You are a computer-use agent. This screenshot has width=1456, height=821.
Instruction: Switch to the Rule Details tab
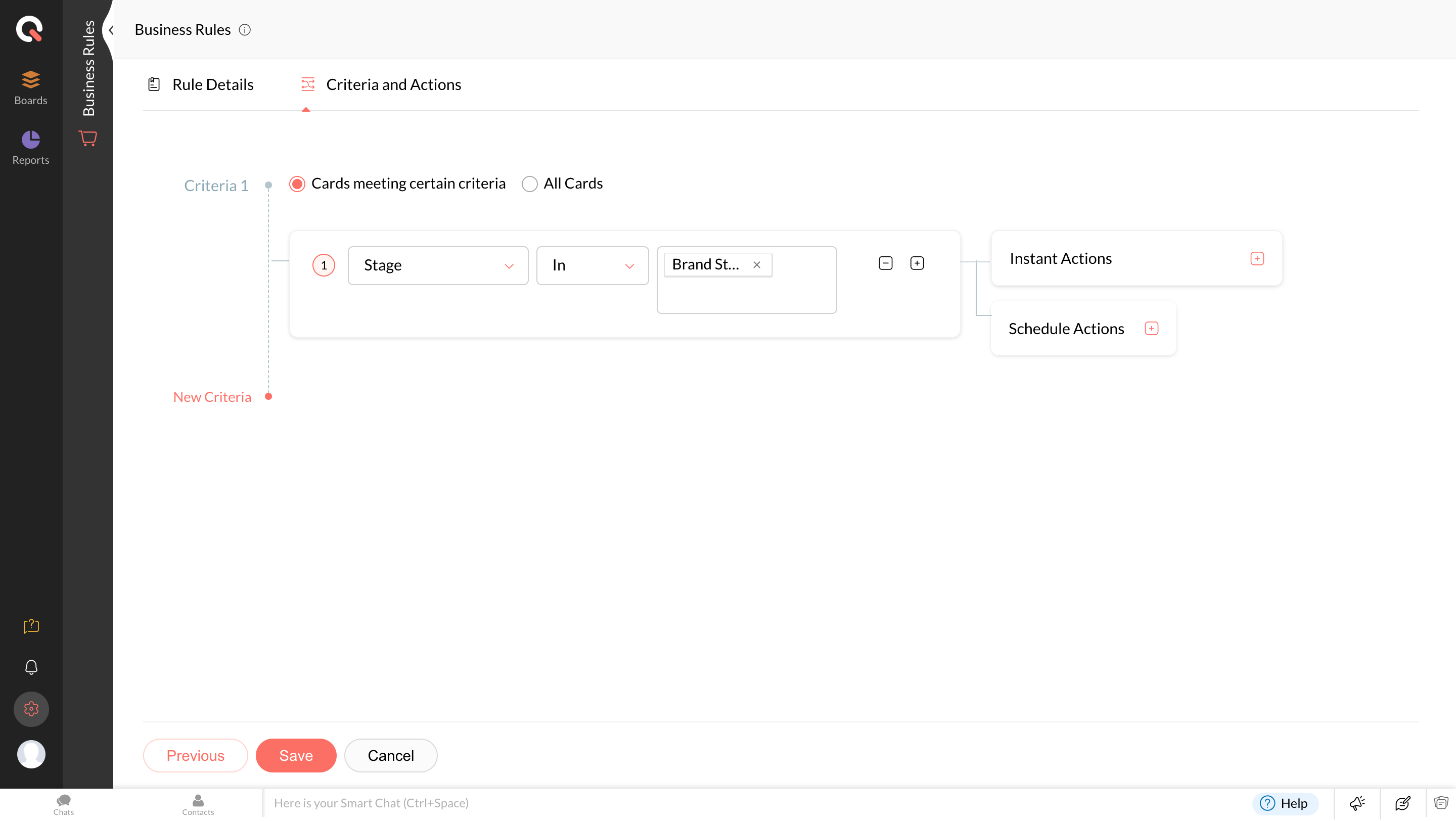(201, 85)
